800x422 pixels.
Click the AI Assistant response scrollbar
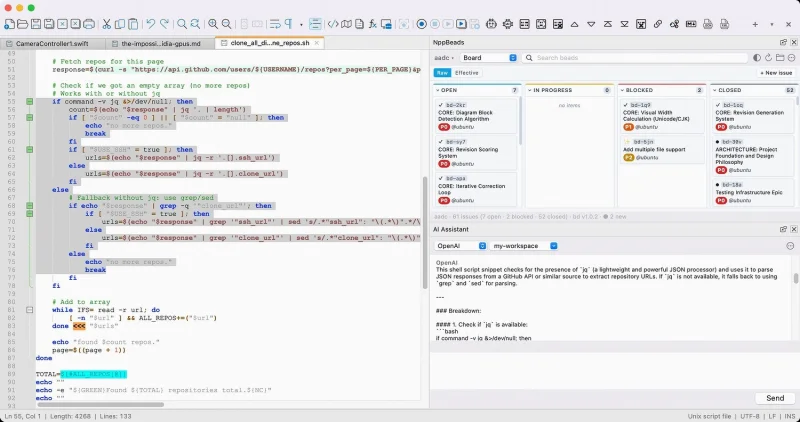click(795, 278)
